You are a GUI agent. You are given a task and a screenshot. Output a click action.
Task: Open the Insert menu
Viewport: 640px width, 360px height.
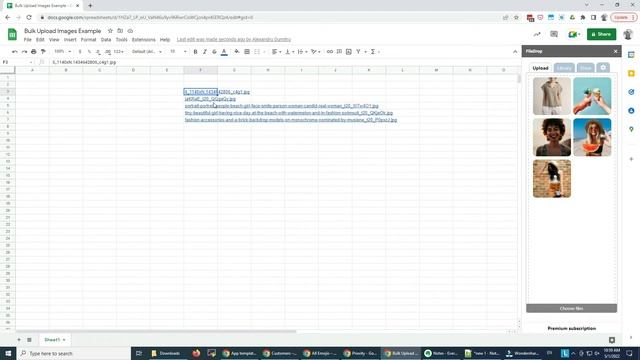pos(70,40)
